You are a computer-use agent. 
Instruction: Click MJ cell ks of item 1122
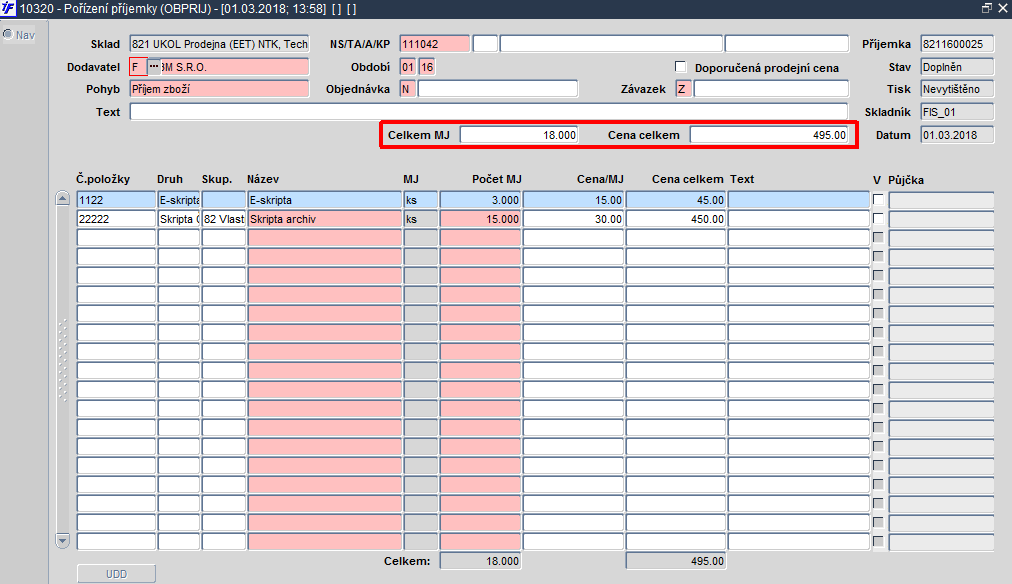pyautogui.click(x=421, y=200)
